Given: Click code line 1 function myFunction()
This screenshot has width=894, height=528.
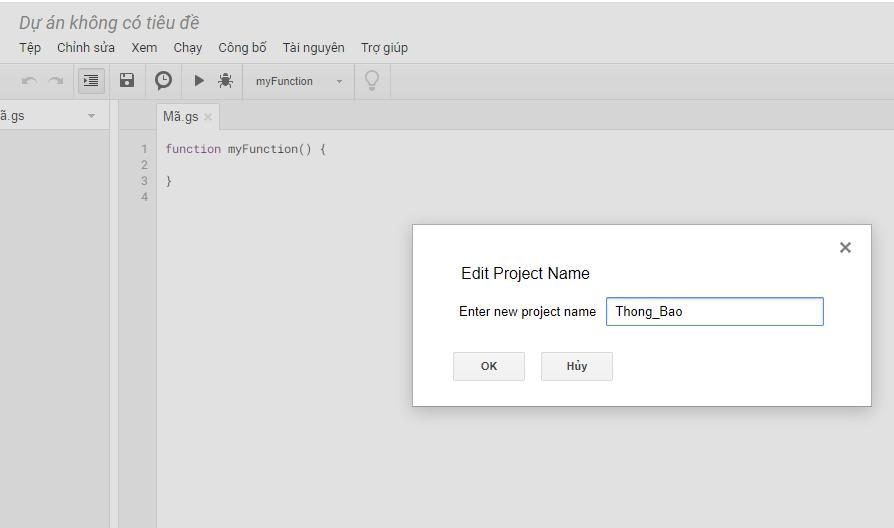Looking at the screenshot, I should [245, 149].
